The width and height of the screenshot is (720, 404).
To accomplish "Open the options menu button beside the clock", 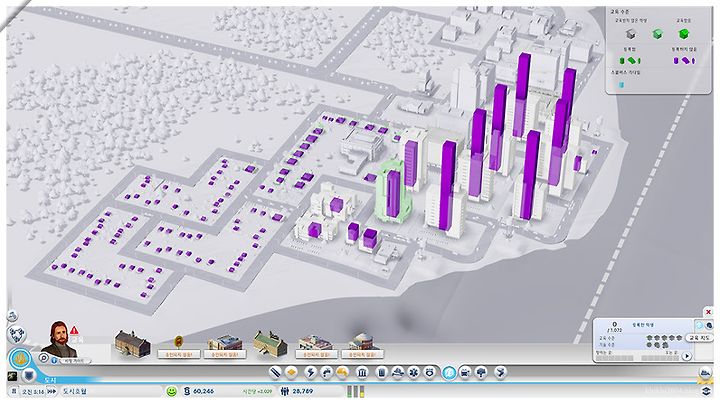I will click(x=14, y=392).
